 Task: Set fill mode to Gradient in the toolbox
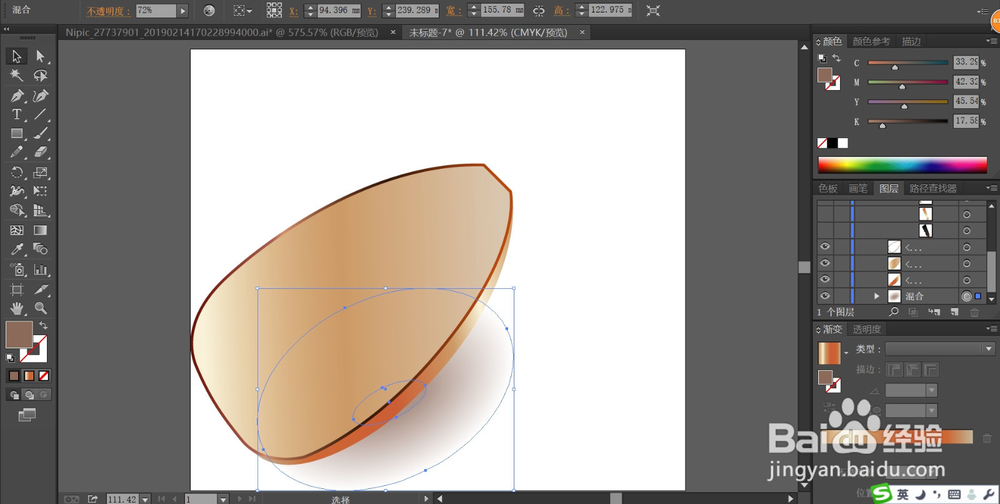point(29,376)
